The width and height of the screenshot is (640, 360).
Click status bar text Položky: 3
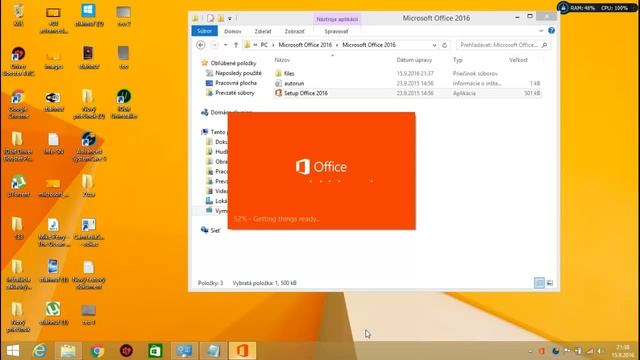coord(211,283)
